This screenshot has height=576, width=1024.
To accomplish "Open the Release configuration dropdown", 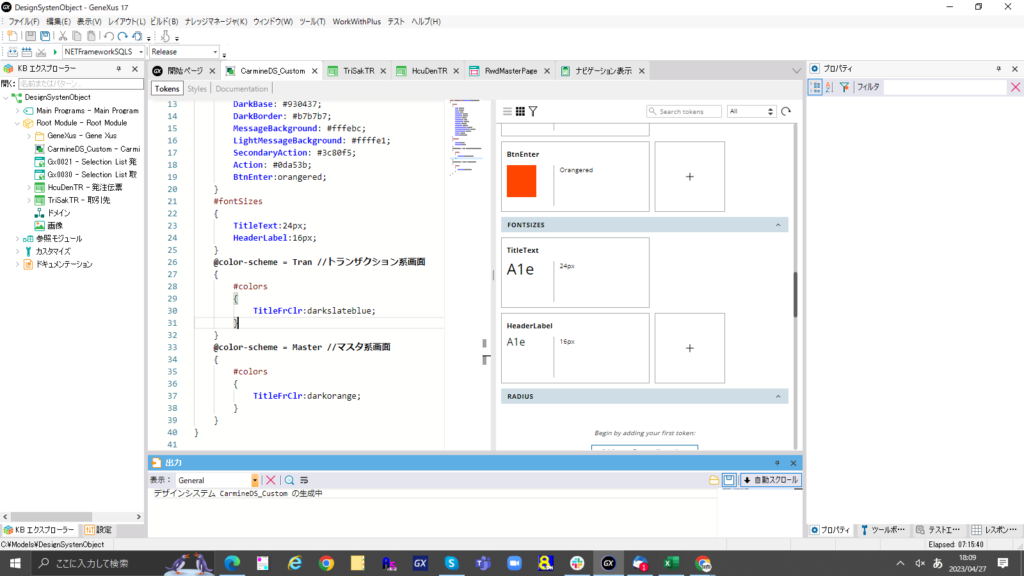I will [x=215, y=52].
